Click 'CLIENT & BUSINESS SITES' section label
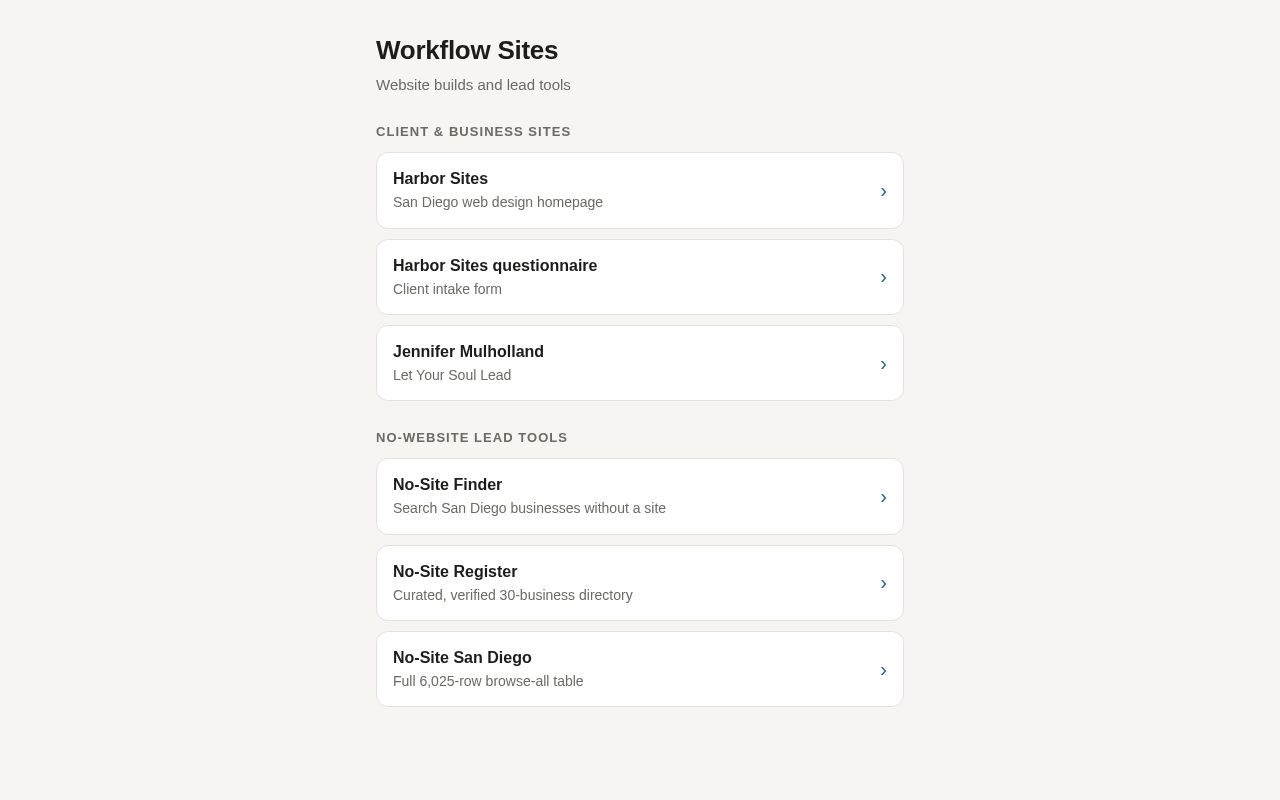This screenshot has height=800, width=1280. (473, 132)
